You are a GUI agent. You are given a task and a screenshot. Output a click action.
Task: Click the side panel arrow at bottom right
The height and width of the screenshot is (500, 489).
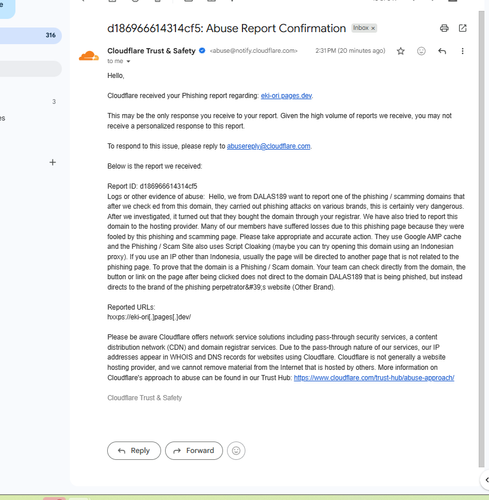pos(486,480)
